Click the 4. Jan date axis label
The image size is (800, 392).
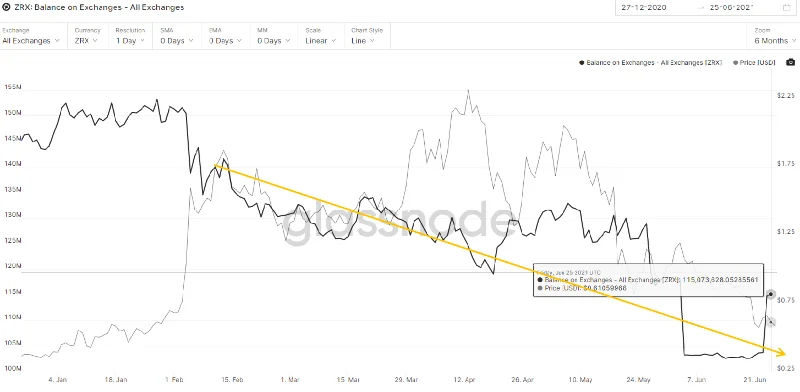(x=57, y=380)
